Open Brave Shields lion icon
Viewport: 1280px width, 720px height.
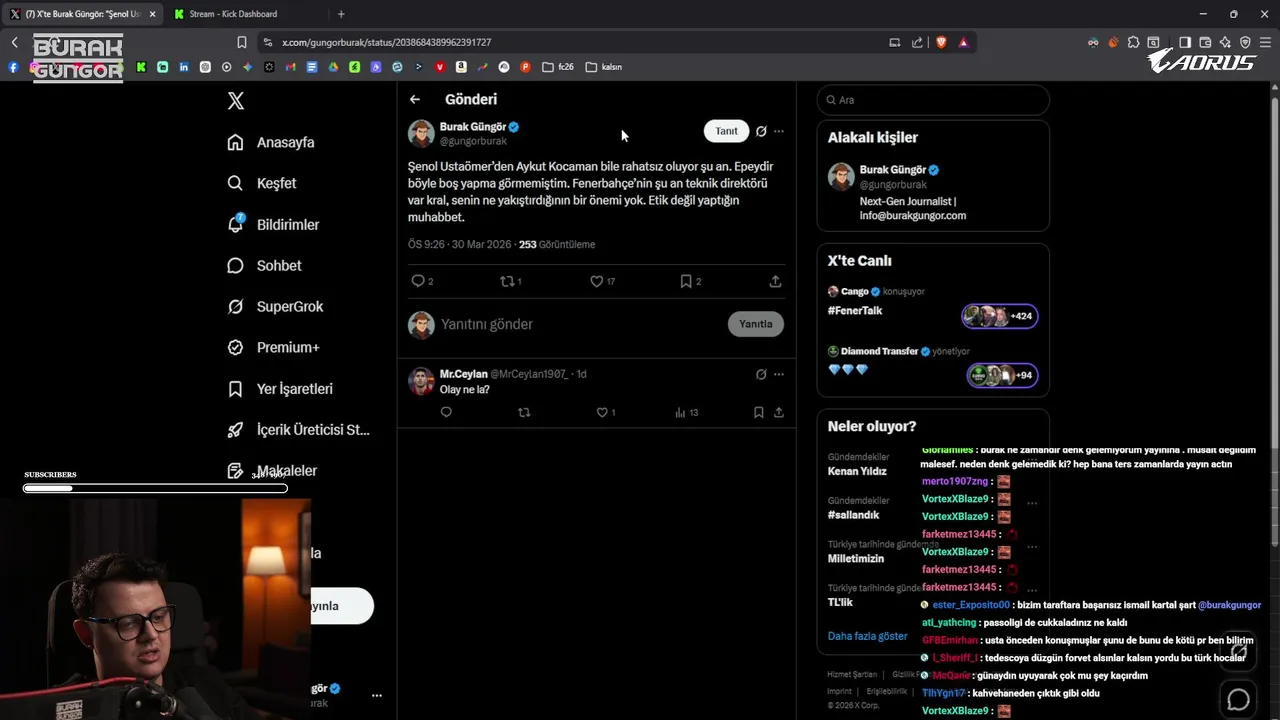pyautogui.click(x=941, y=42)
